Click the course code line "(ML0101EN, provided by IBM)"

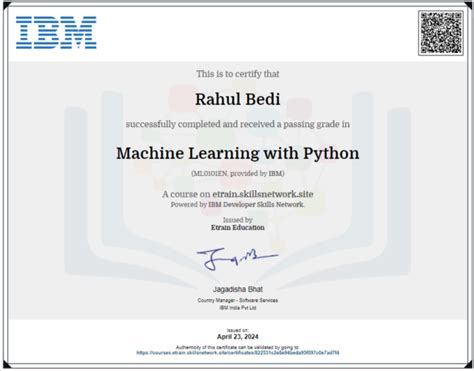237,173
